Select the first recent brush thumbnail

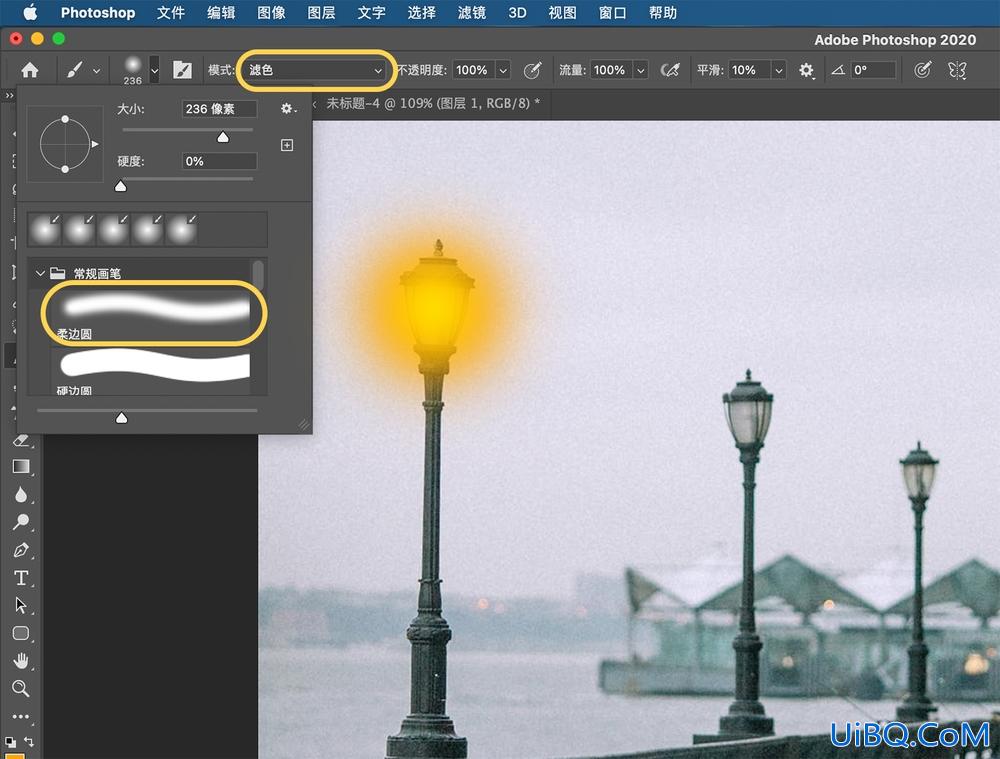tap(45, 230)
